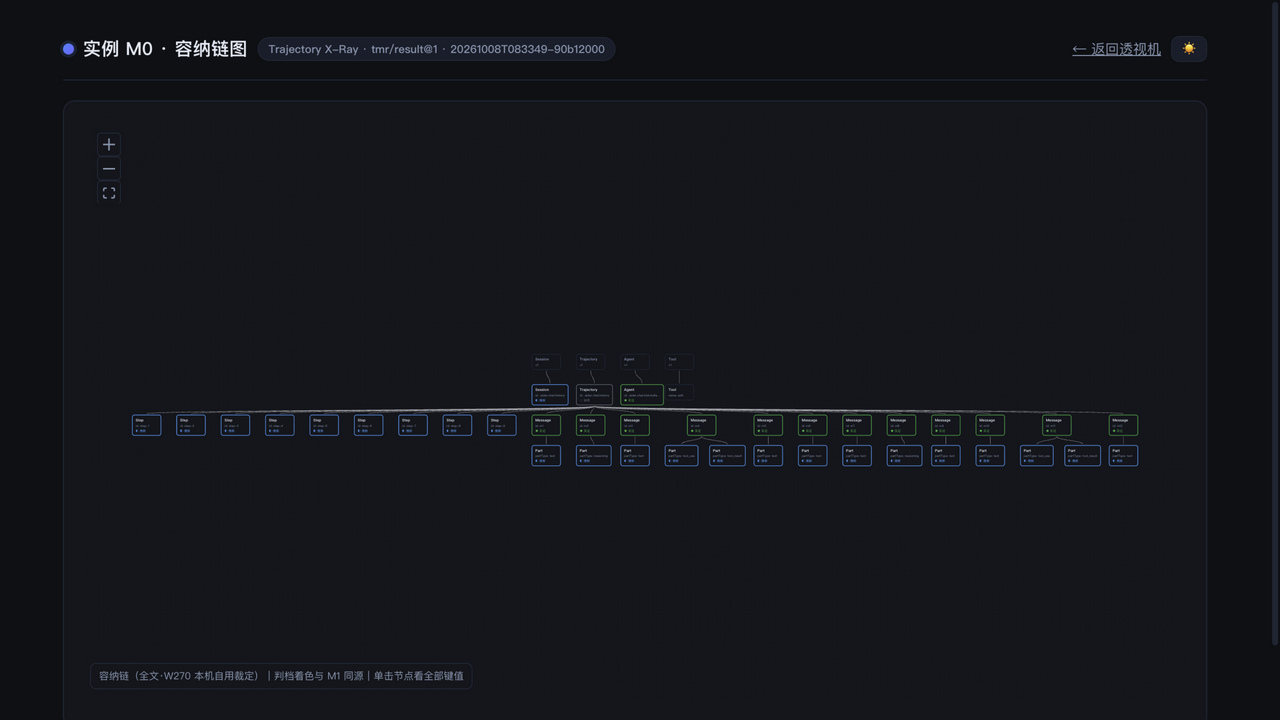The image size is (1280, 720).
Task: Select the Message node with id m1
Action: pos(546,425)
